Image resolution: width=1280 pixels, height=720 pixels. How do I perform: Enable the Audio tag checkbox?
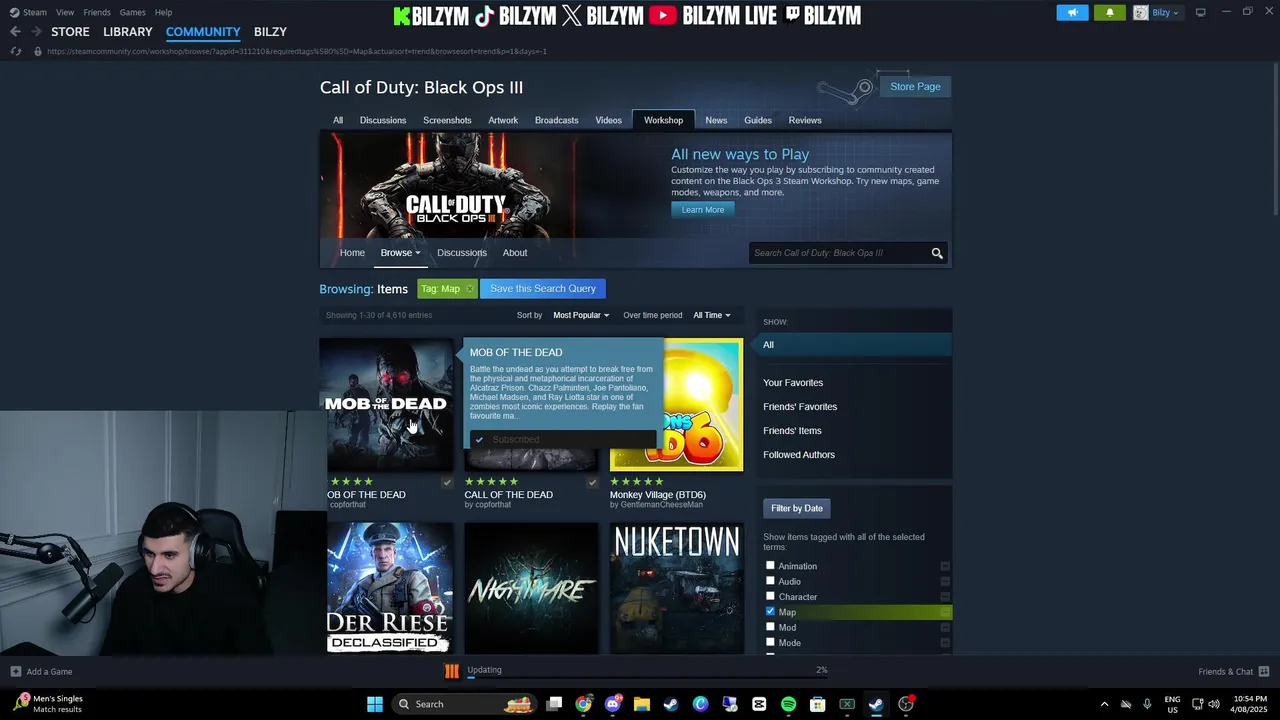point(770,581)
